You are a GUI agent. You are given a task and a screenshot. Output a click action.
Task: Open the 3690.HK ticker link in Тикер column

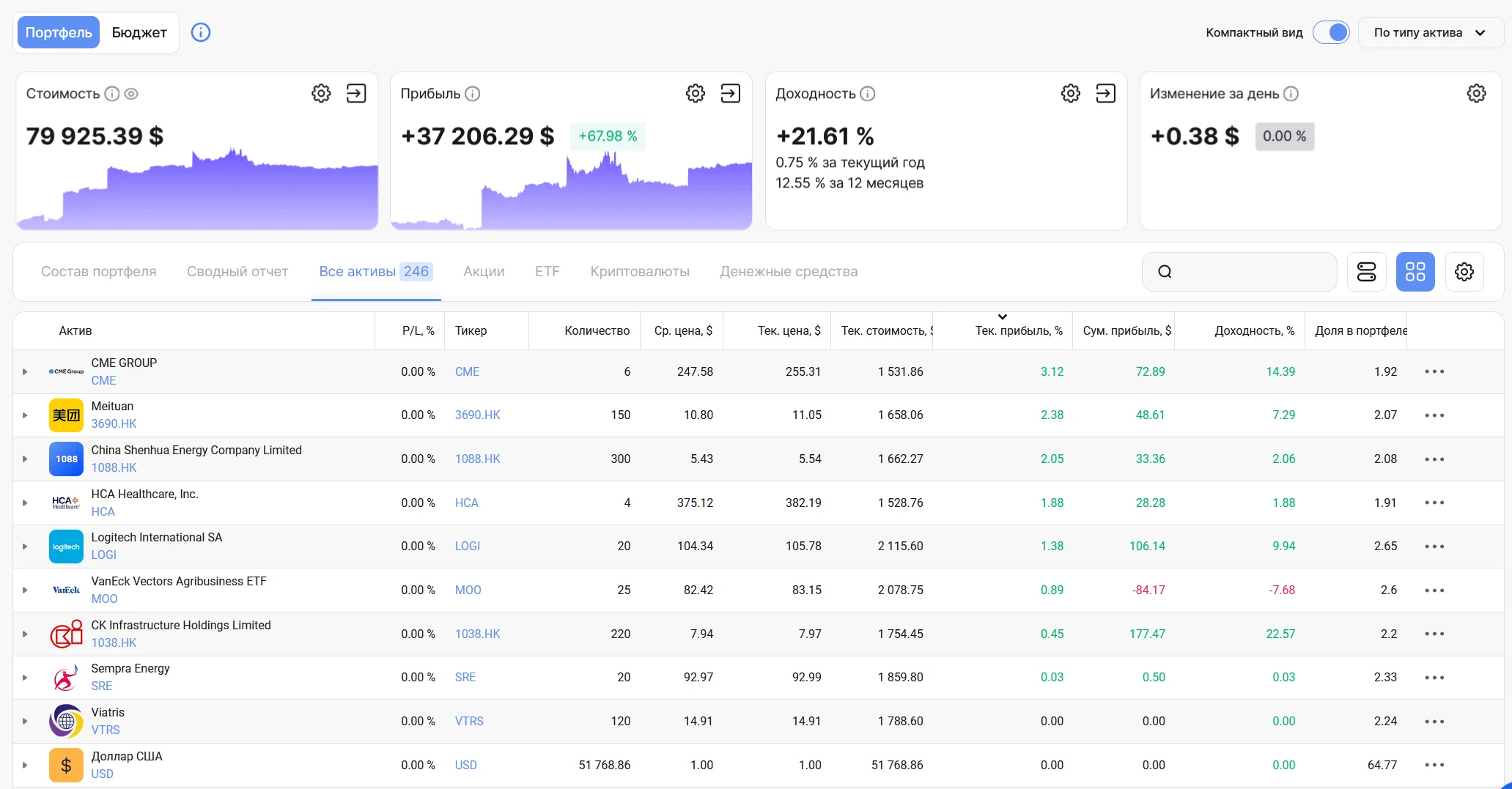point(478,415)
